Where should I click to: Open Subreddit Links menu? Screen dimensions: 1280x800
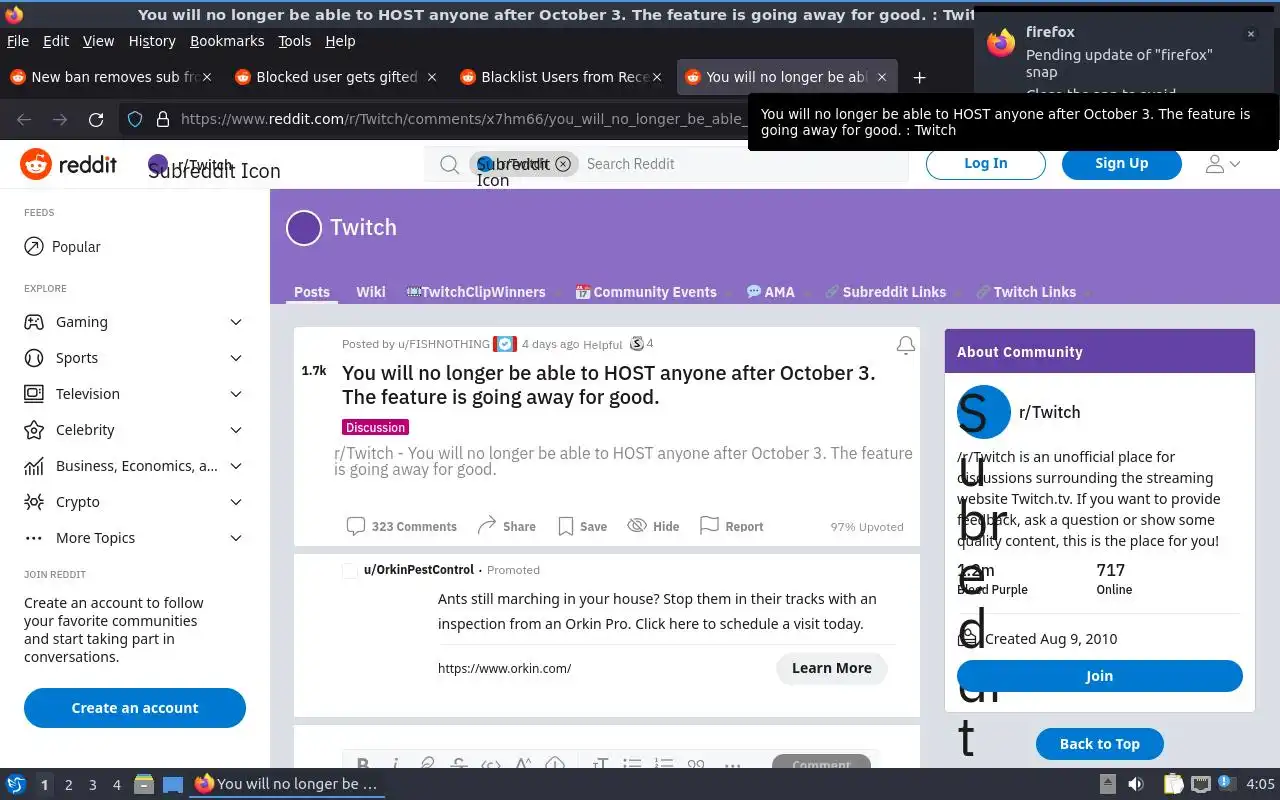tap(885, 292)
